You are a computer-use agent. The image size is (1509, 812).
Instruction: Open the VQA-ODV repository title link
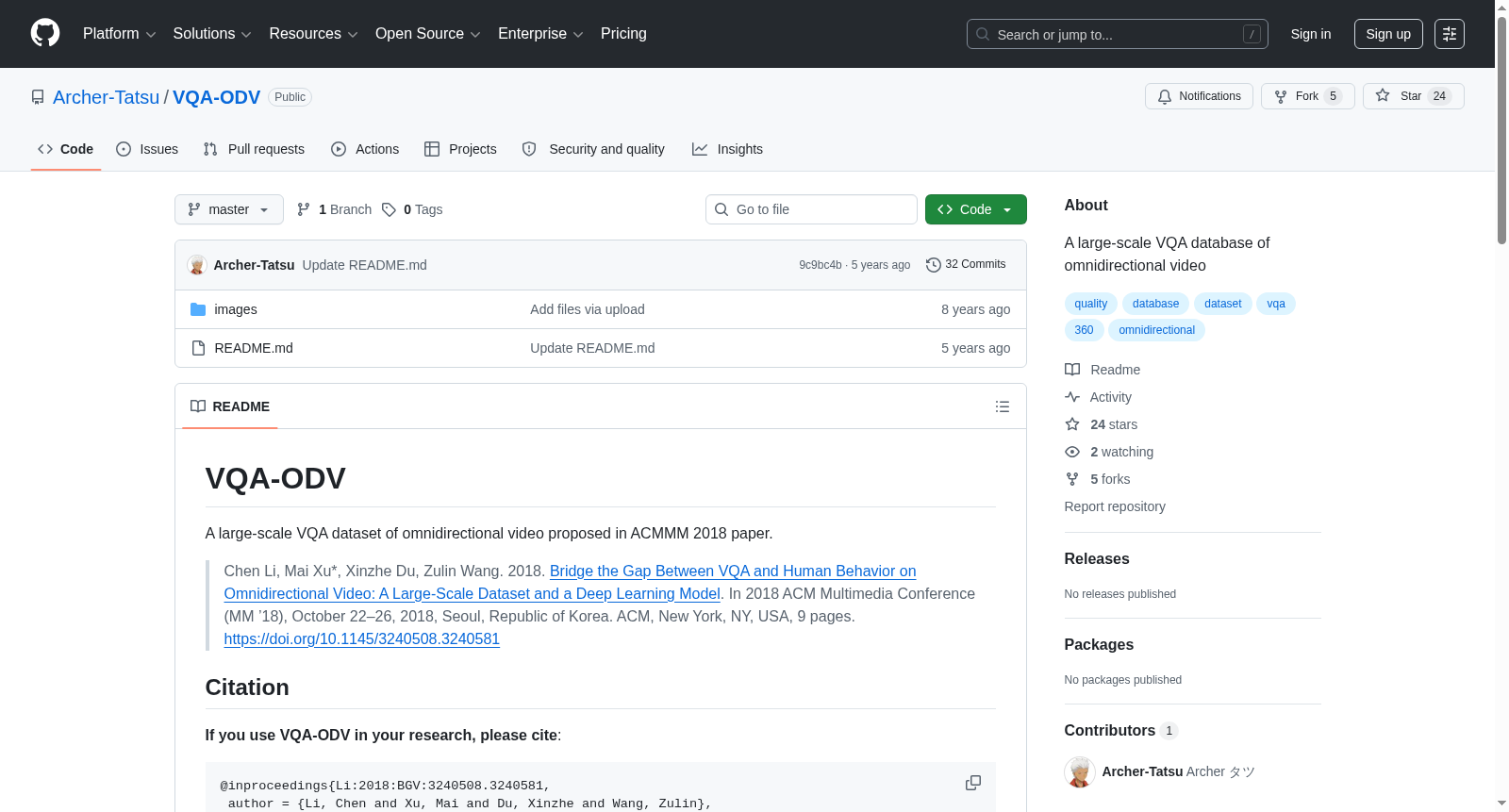pyautogui.click(x=216, y=97)
